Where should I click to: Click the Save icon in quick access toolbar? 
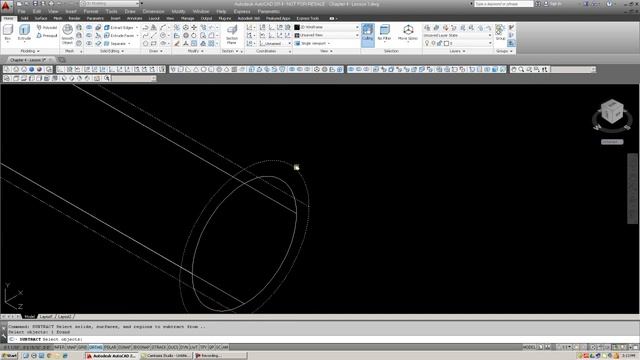point(35,4)
